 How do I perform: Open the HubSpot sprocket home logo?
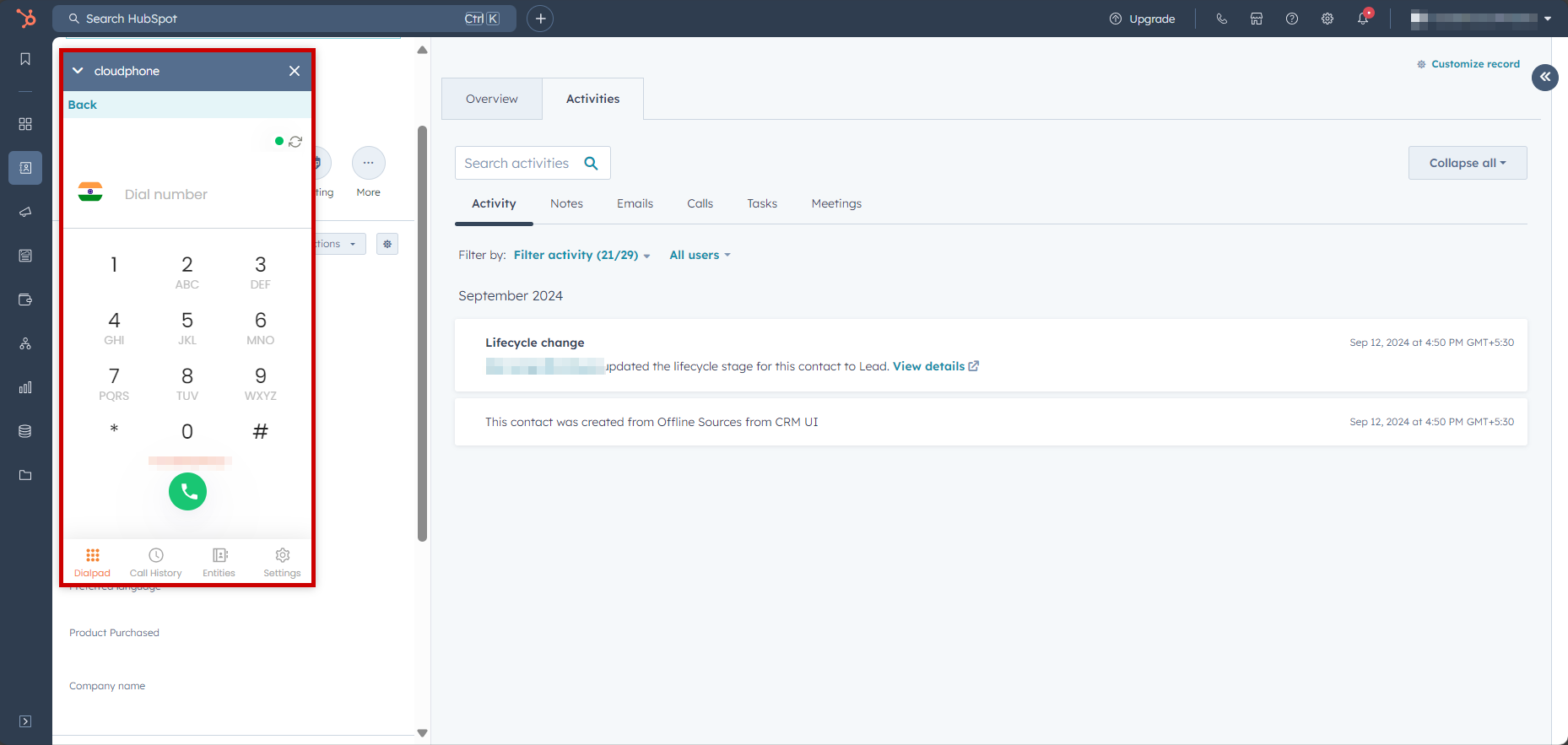coord(26,18)
